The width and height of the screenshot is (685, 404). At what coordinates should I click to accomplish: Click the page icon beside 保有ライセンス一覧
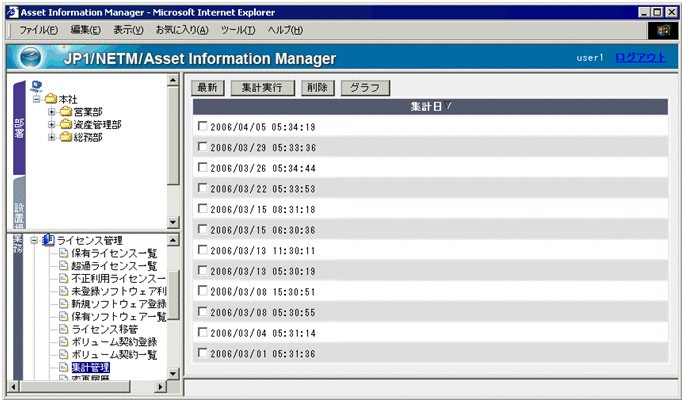pos(64,253)
